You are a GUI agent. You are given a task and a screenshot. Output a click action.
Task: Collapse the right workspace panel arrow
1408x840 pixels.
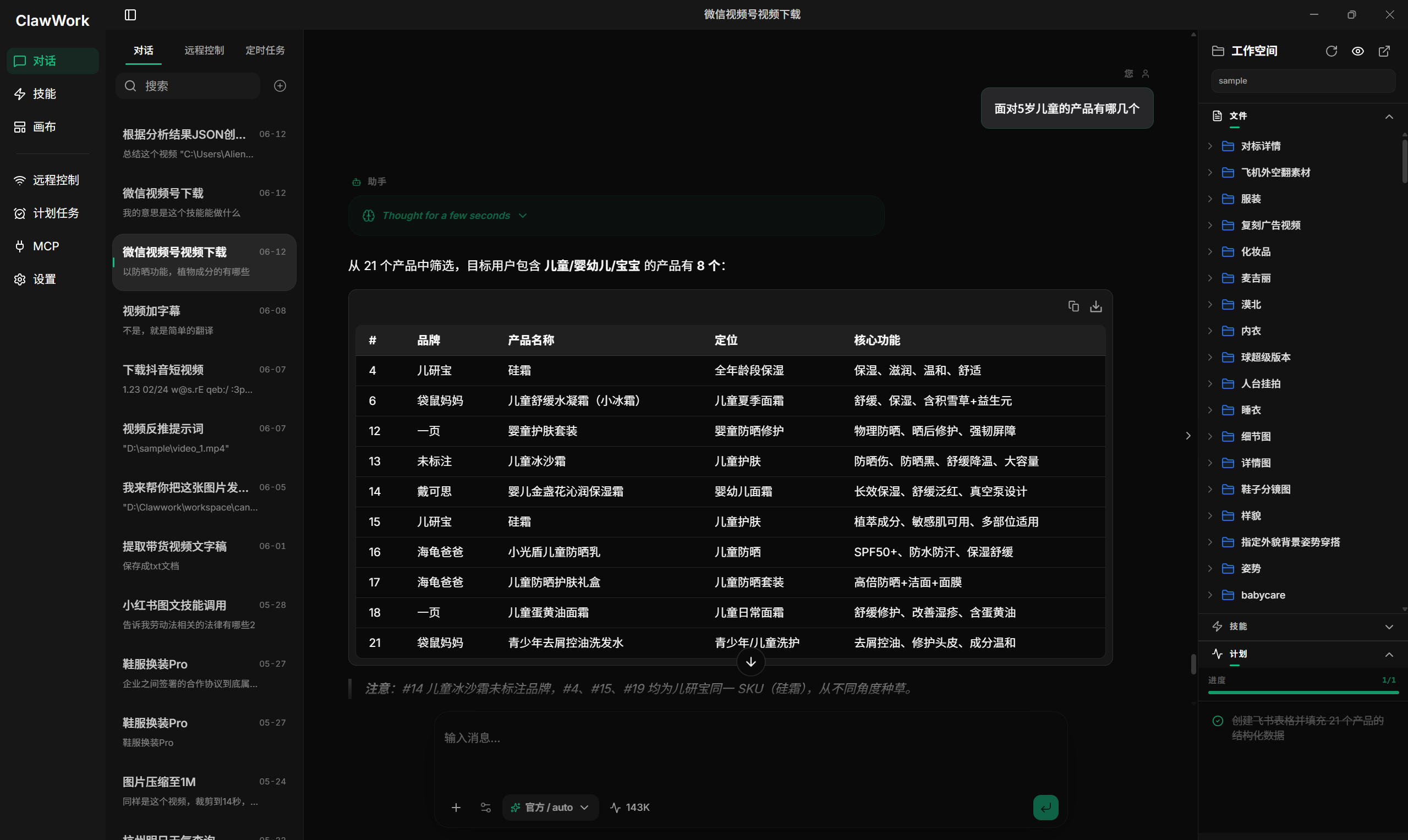point(1188,435)
